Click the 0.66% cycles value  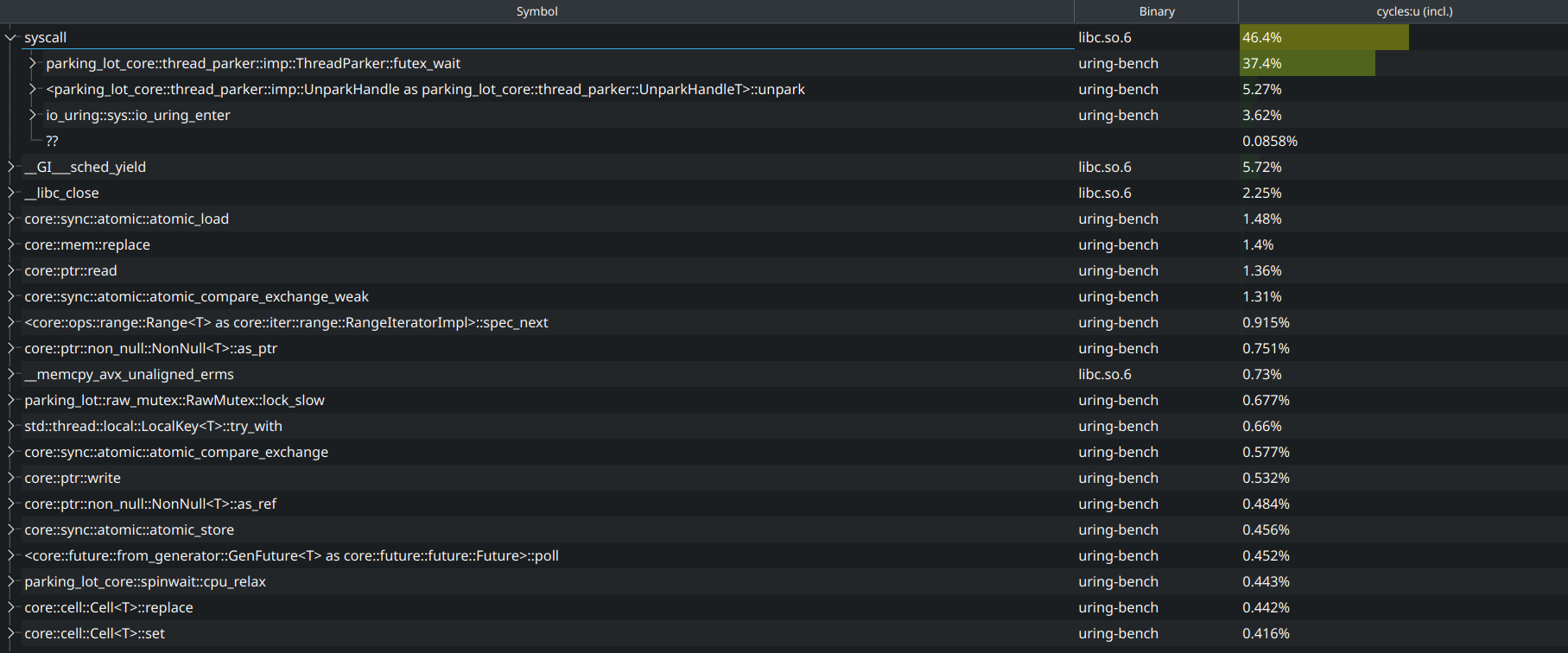point(1262,426)
